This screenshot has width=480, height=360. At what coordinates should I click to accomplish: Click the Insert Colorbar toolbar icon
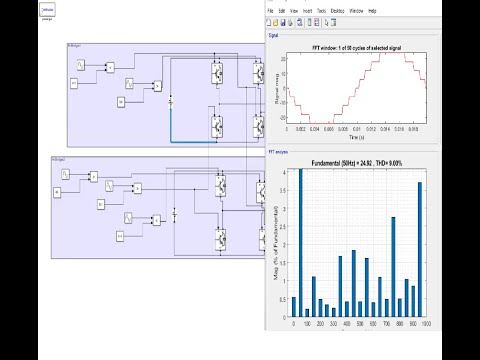point(309,22)
